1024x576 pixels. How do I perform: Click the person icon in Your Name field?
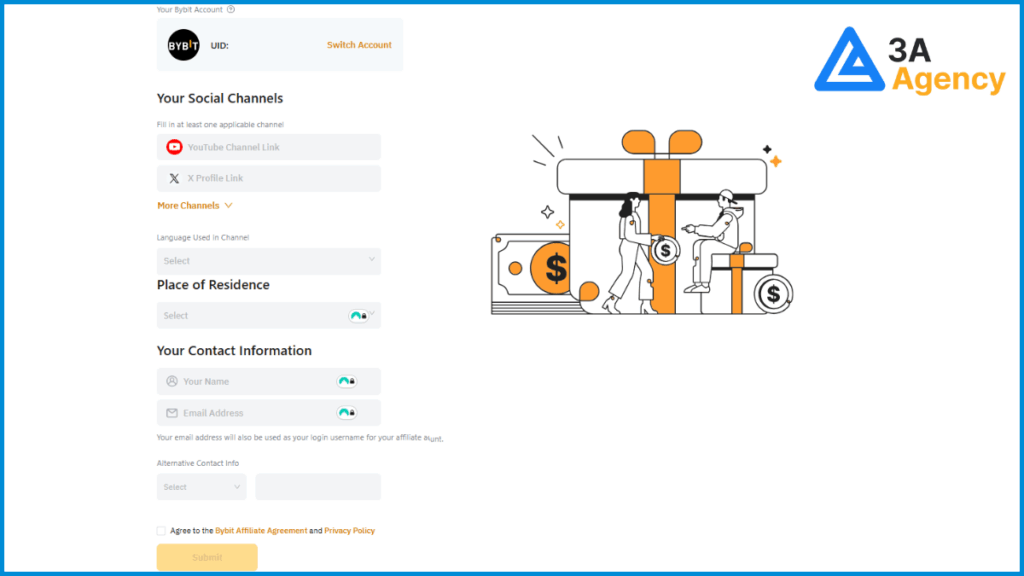(x=172, y=381)
